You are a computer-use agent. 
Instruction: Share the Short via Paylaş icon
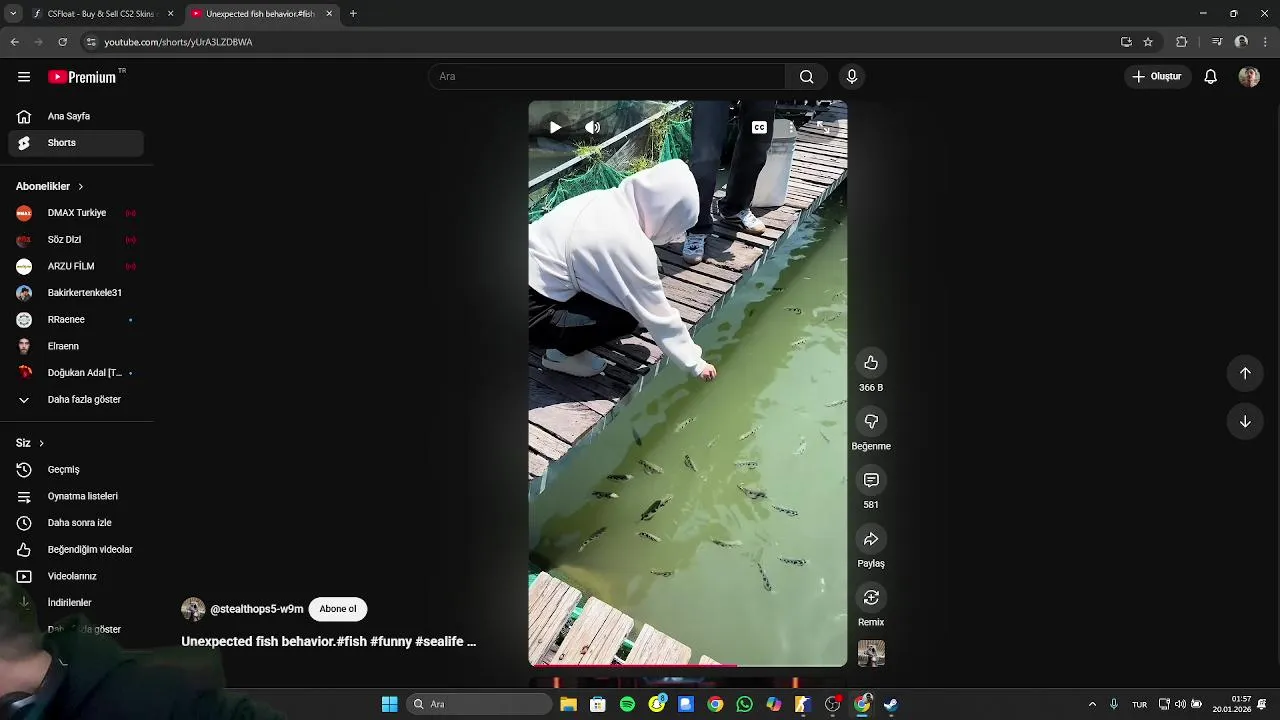pyautogui.click(x=871, y=539)
